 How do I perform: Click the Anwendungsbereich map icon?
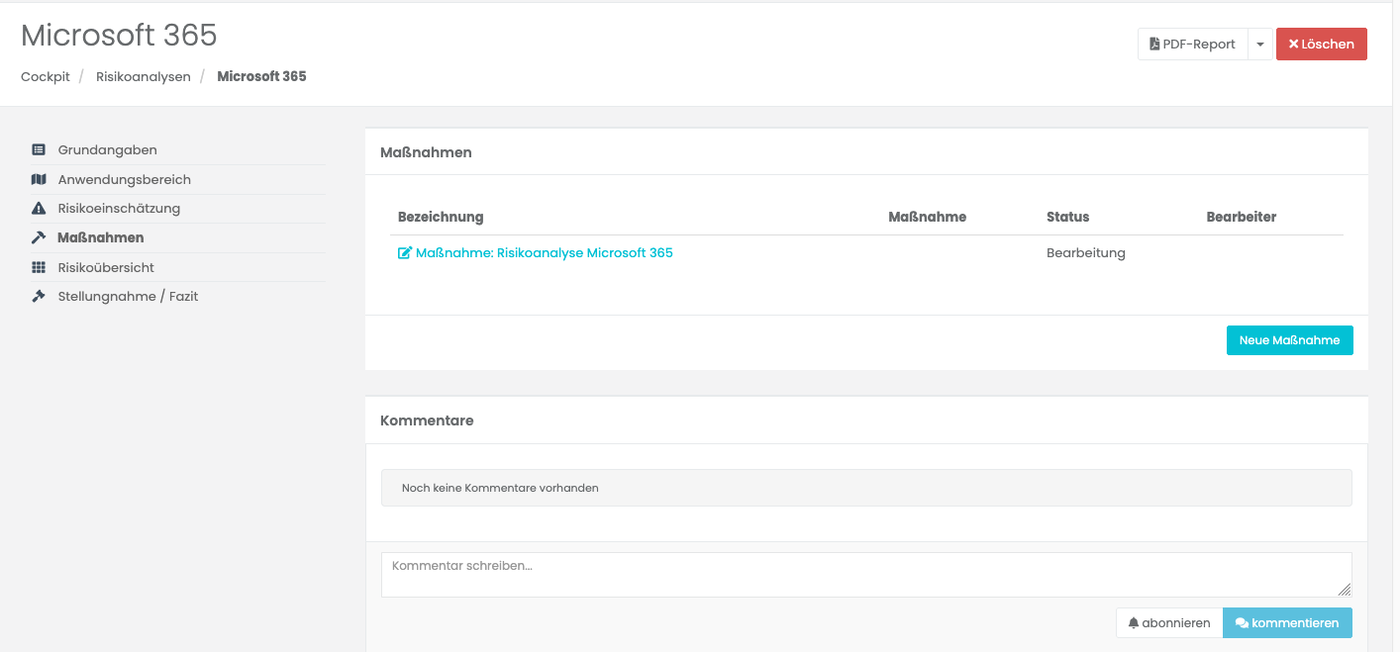click(x=39, y=180)
